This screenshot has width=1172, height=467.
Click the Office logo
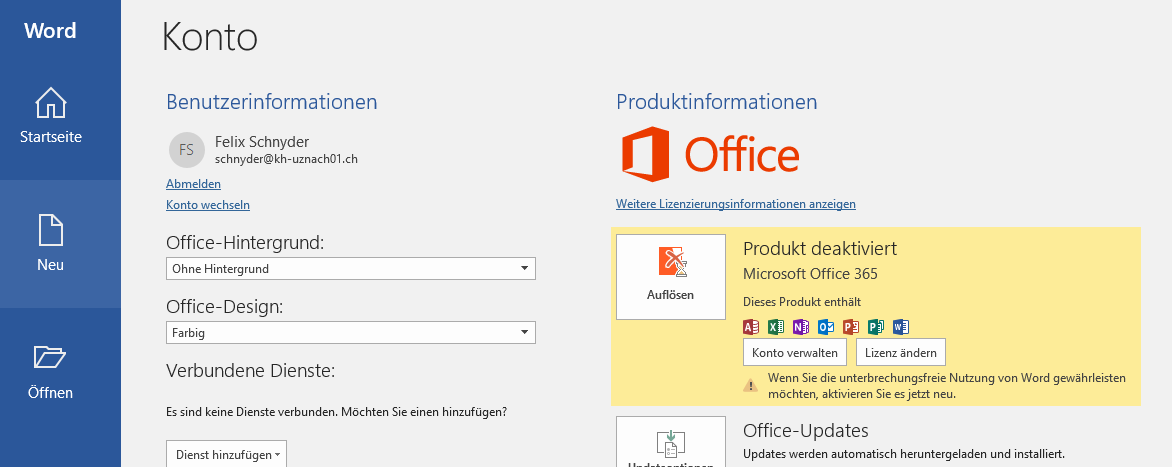710,155
